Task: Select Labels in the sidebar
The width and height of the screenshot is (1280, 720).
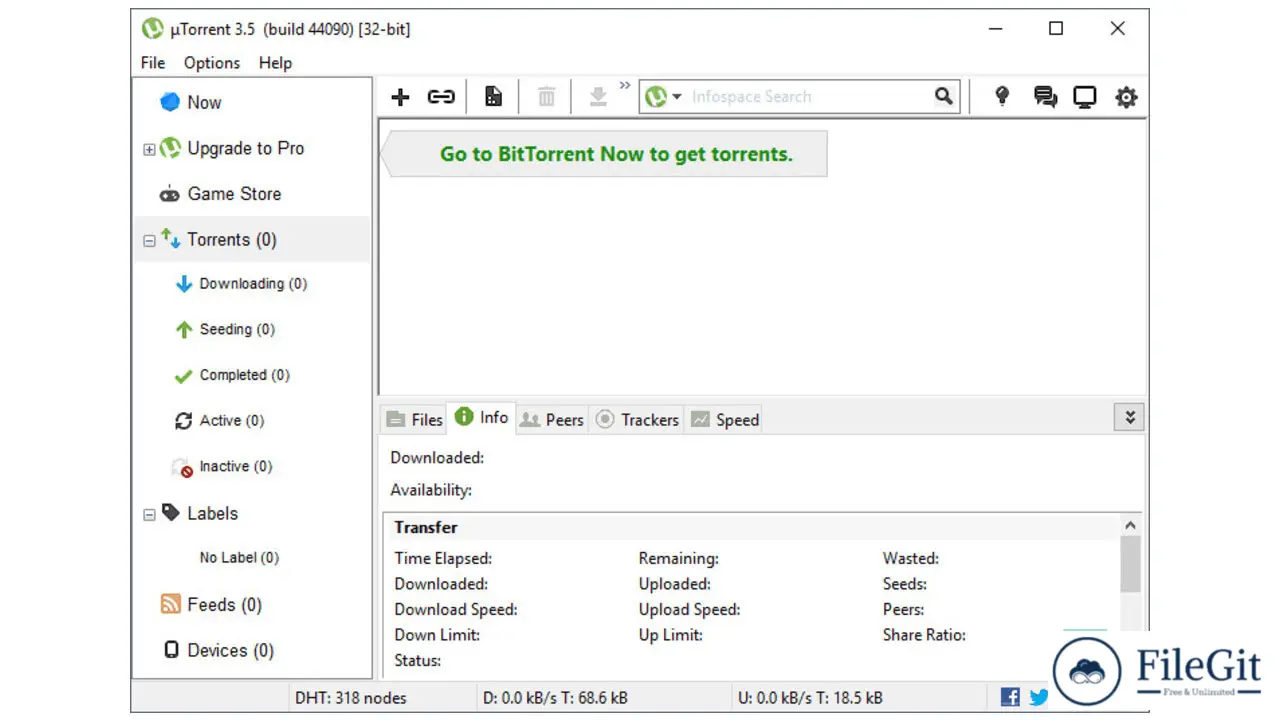Action: pos(212,513)
